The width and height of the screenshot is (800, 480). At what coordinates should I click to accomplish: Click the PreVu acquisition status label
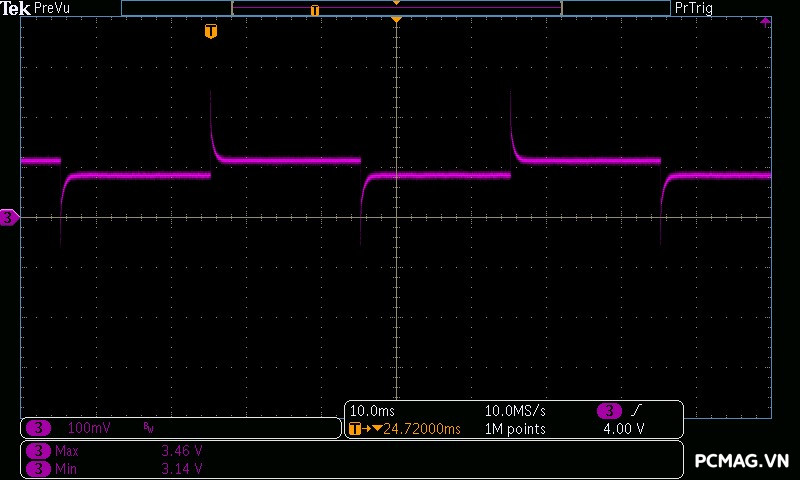tap(52, 8)
